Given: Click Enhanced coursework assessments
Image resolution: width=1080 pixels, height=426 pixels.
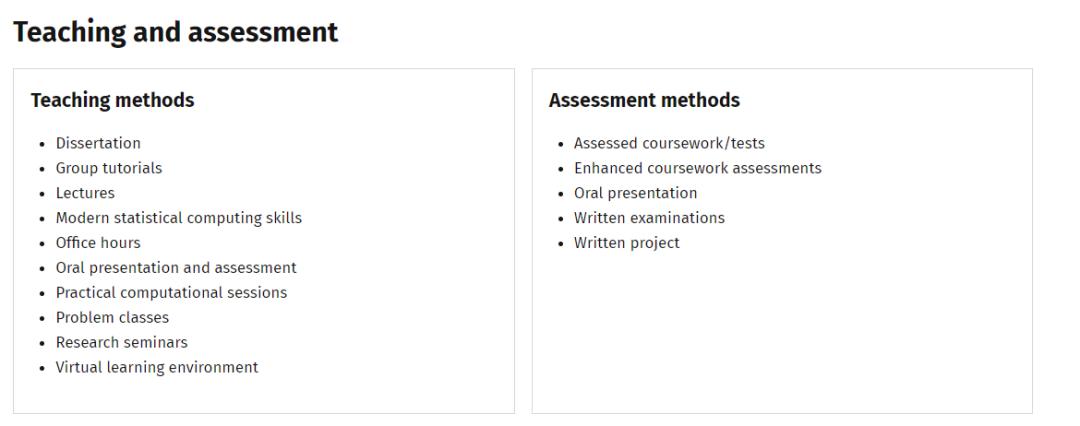Looking at the screenshot, I should tap(697, 168).
